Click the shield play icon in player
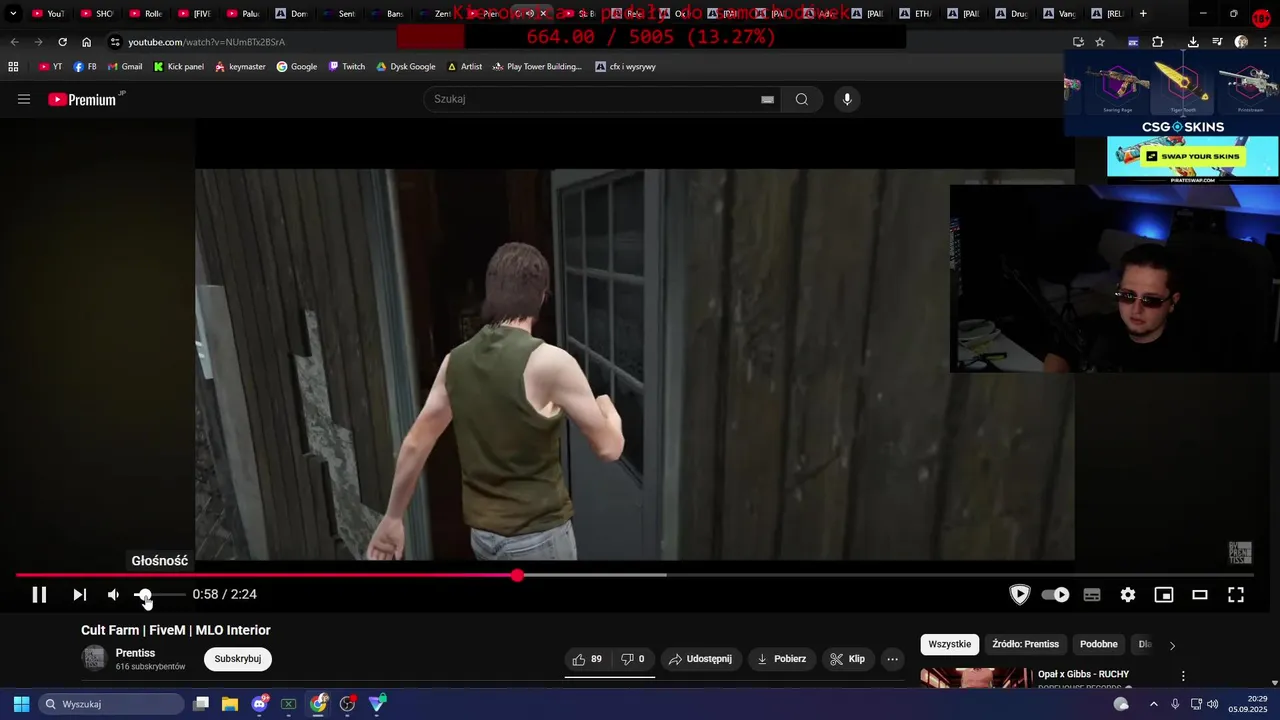Image resolution: width=1280 pixels, height=720 pixels. click(1019, 595)
